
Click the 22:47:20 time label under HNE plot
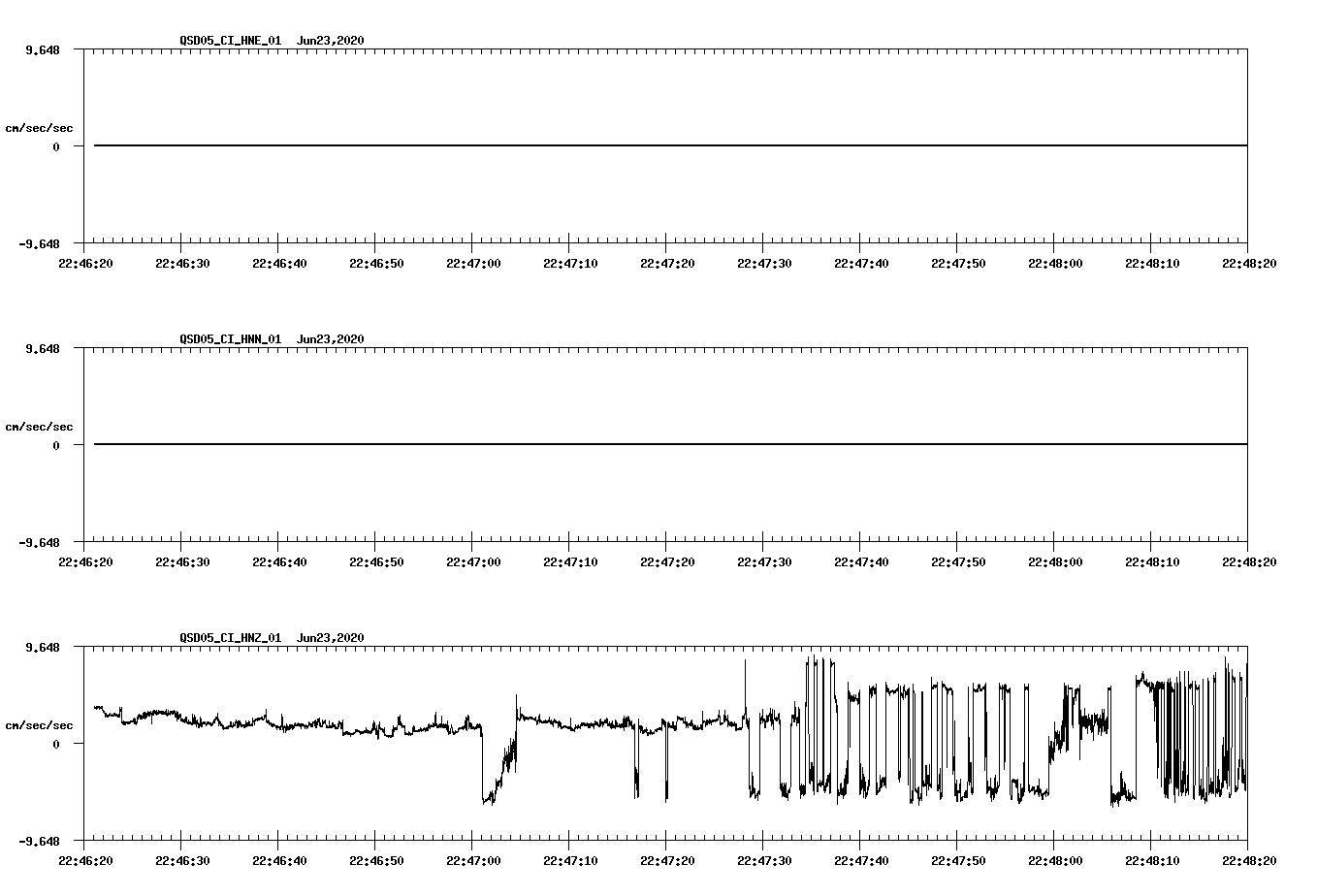click(x=666, y=263)
